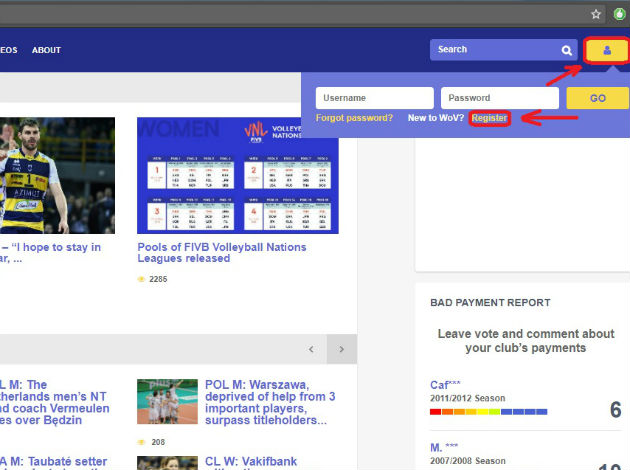Focus the Password input field
This screenshot has height=470, width=630.
pyautogui.click(x=498, y=98)
